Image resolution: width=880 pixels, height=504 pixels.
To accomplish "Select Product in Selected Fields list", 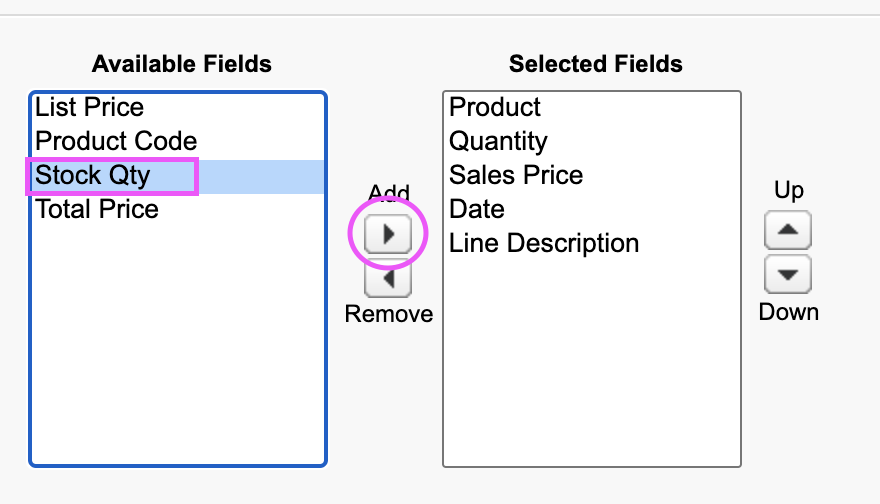I will click(x=495, y=107).
